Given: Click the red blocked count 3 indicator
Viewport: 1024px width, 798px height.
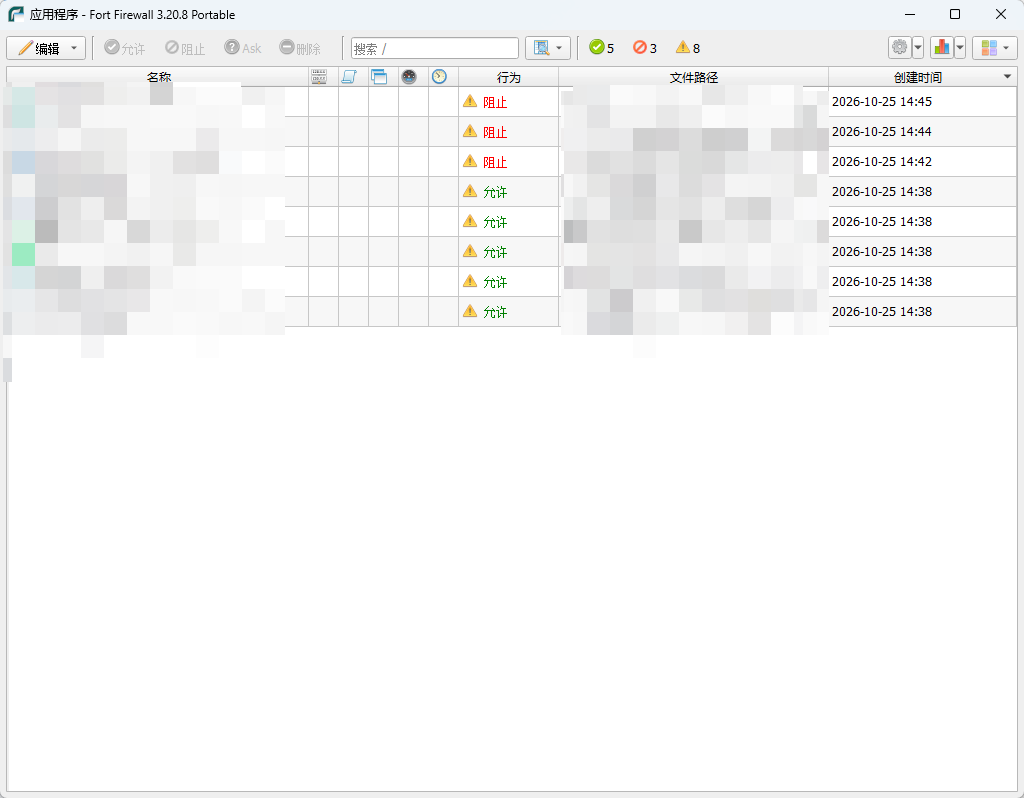Looking at the screenshot, I should 645,48.
